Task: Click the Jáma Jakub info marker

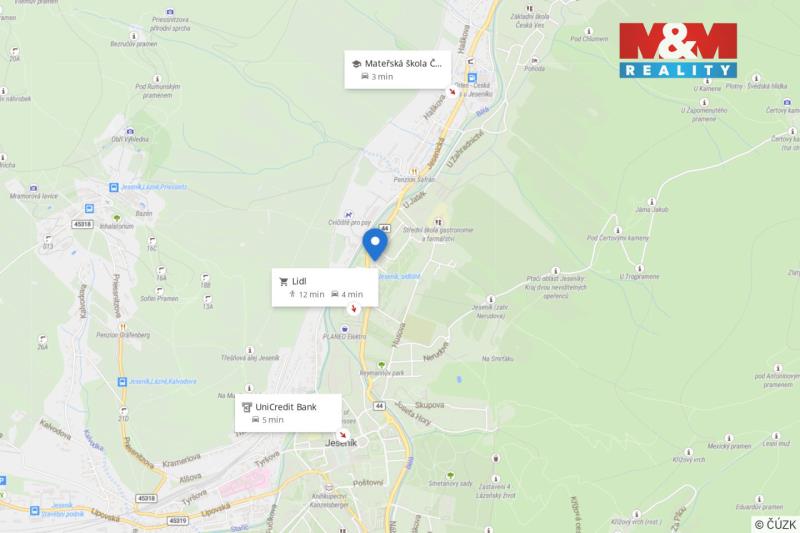Action: [x=652, y=202]
